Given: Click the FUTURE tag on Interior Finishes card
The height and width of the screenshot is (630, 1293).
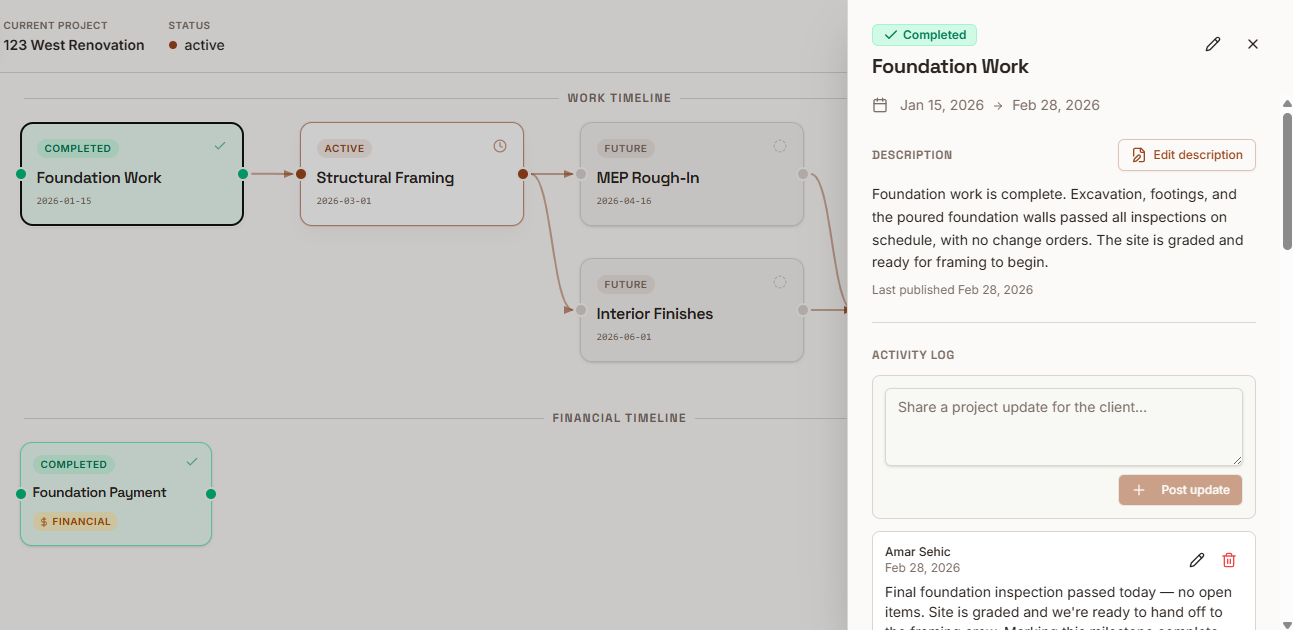Looking at the screenshot, I should coord(626,284).
